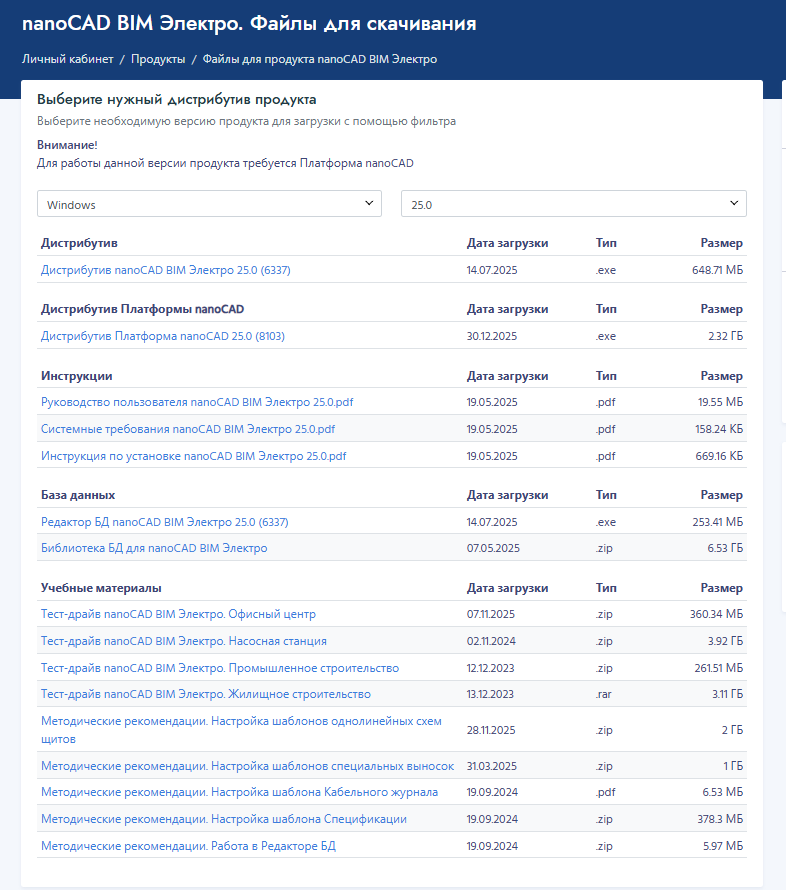The width and height of the screenshot is (786, 890).
Task: Open the Windows operating system dropdown
Action: (209, 204)
